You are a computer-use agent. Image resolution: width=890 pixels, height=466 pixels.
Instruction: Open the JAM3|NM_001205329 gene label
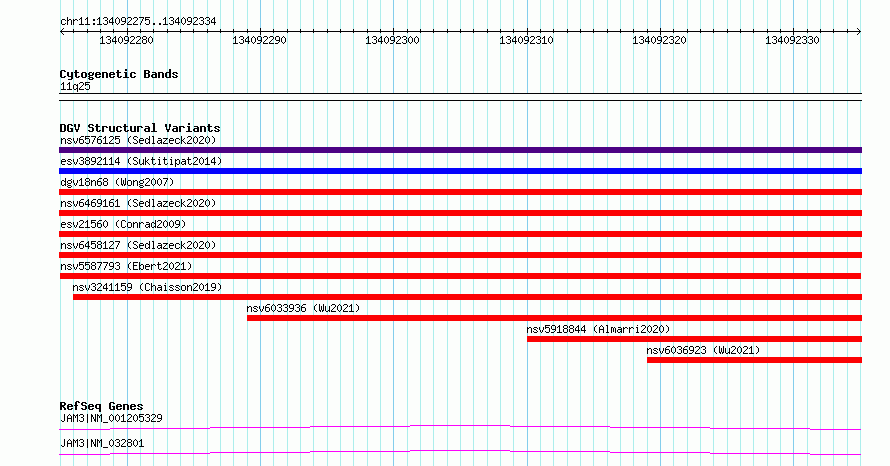tap(111, 418)
